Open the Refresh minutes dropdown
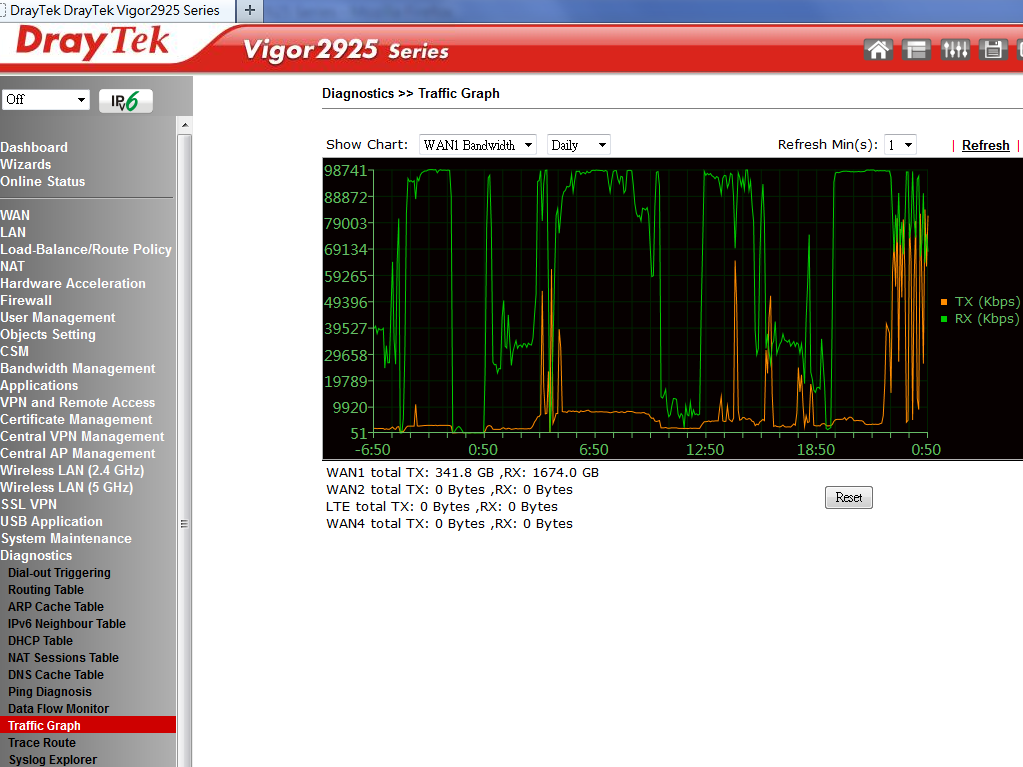This screenshot has width=1023, height=767. (900, 145)
